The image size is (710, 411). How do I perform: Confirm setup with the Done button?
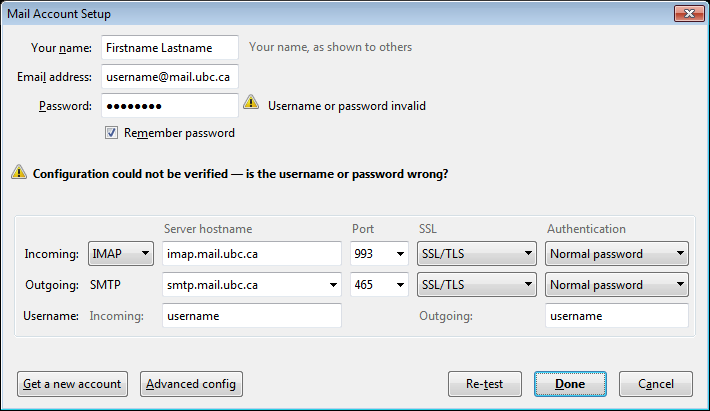tap(570, 383)
